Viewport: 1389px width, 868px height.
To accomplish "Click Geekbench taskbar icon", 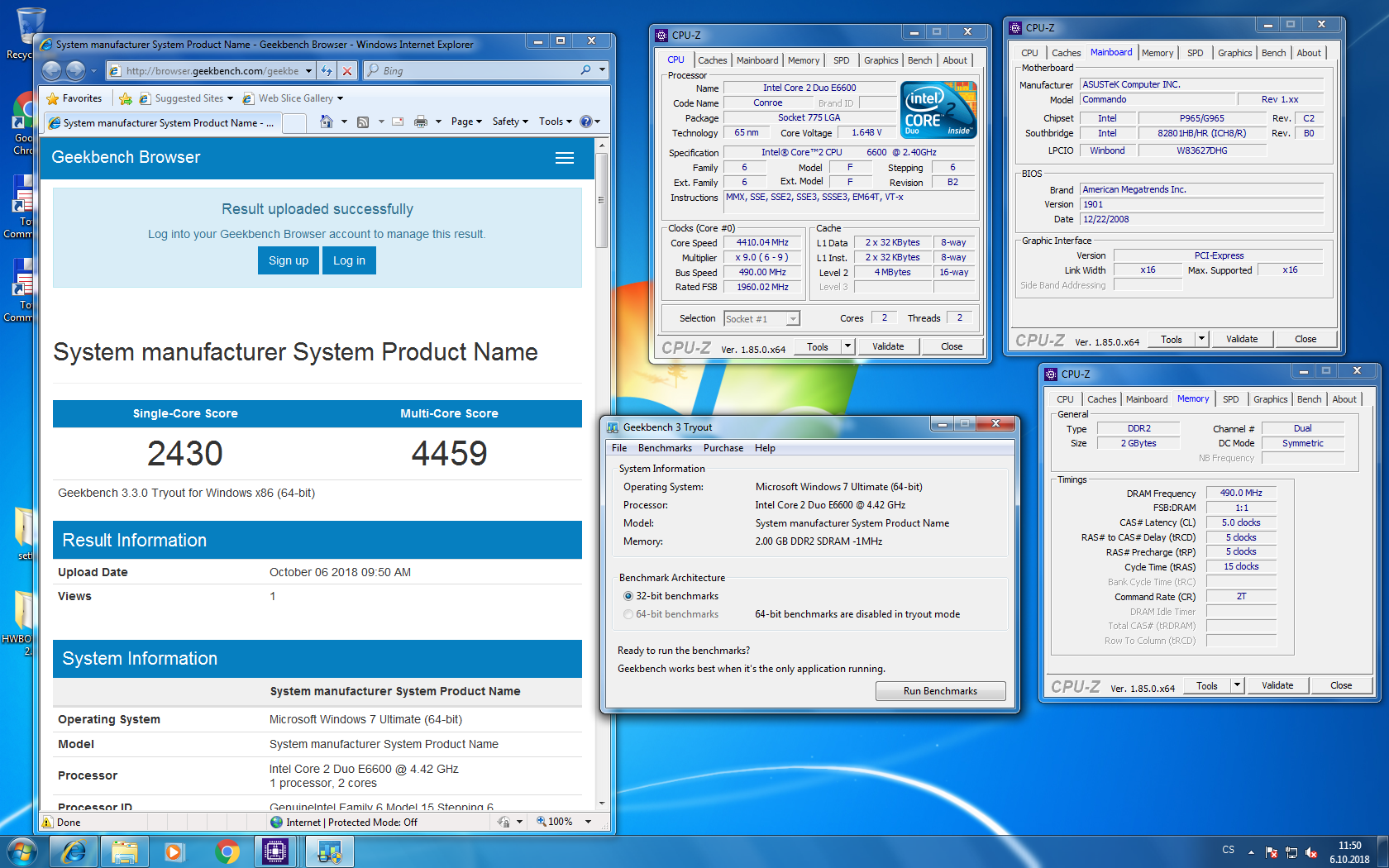I will (x=329, y=851).
